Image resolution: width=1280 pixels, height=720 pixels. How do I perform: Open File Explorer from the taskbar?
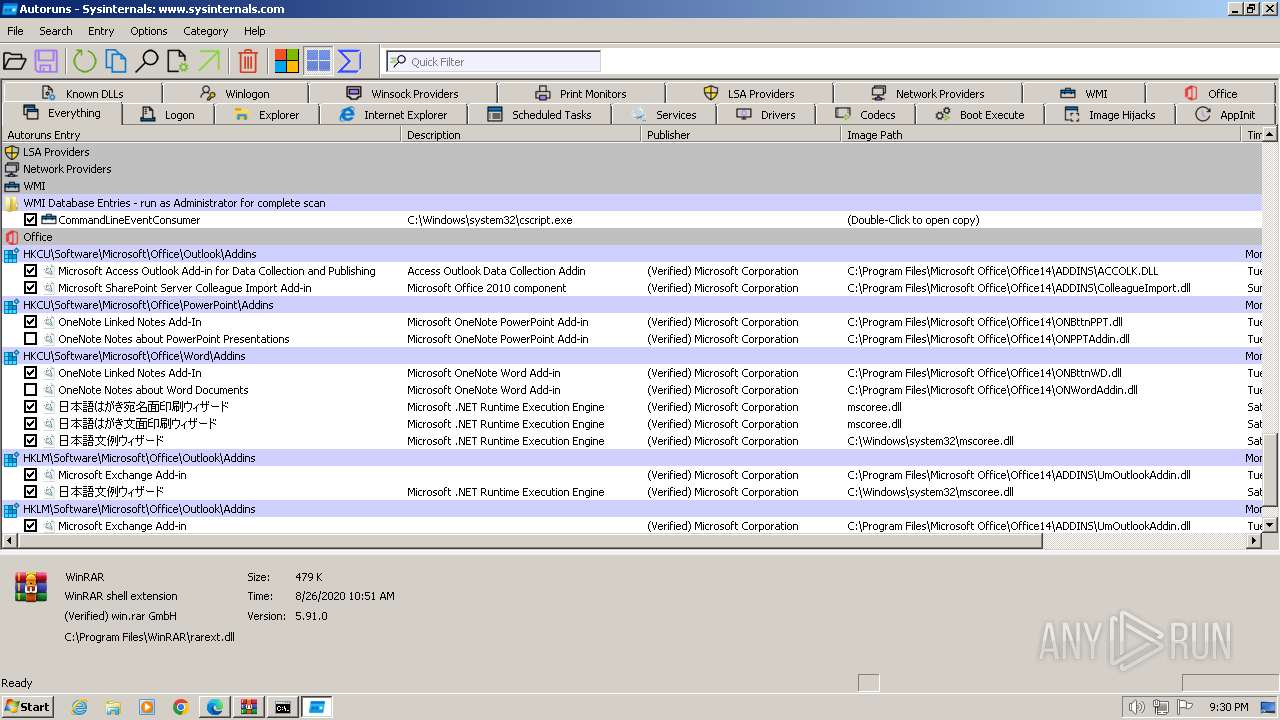(x=113, y=707)
